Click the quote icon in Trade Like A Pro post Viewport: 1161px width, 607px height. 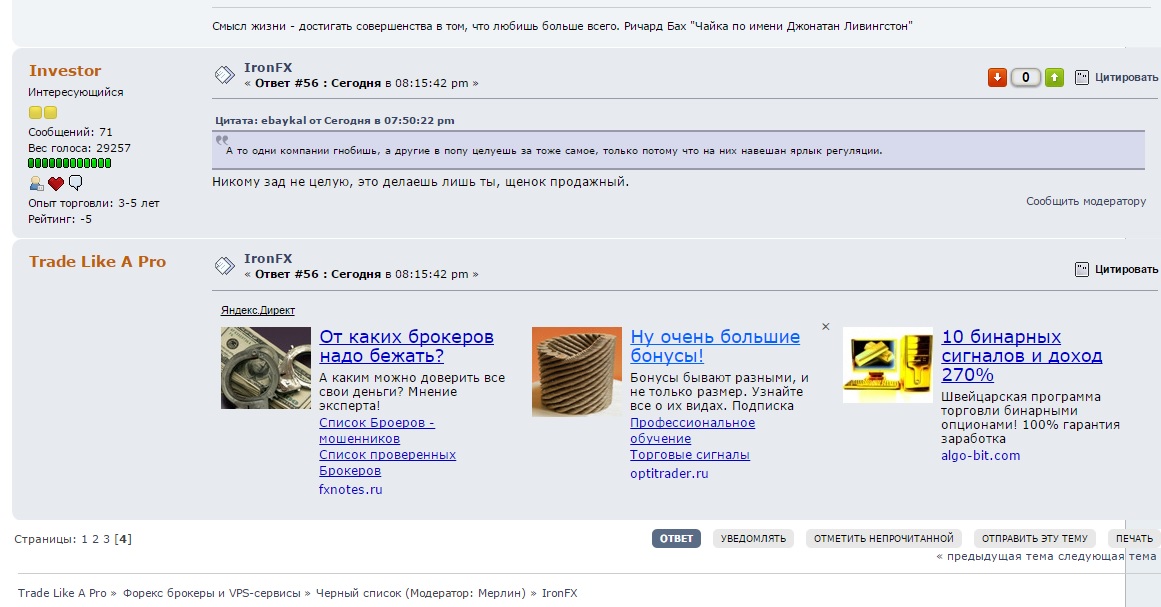click(x=1082, y=269)
